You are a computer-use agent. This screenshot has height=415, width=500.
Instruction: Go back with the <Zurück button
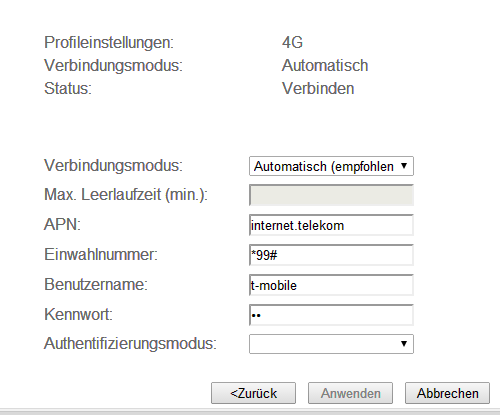[x=253, y=393]
